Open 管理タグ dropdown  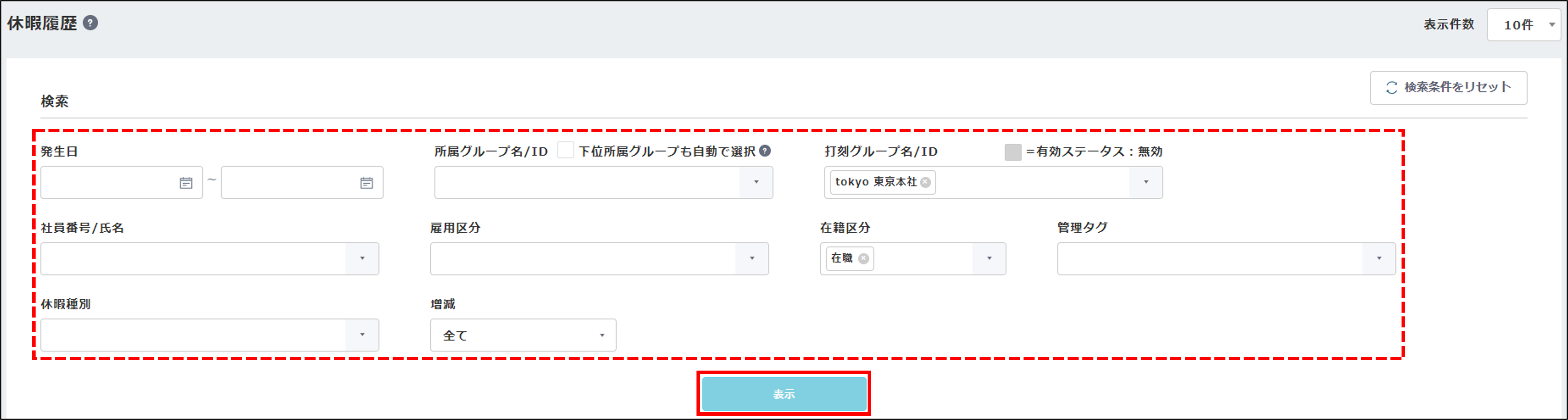pos(1379,259)
